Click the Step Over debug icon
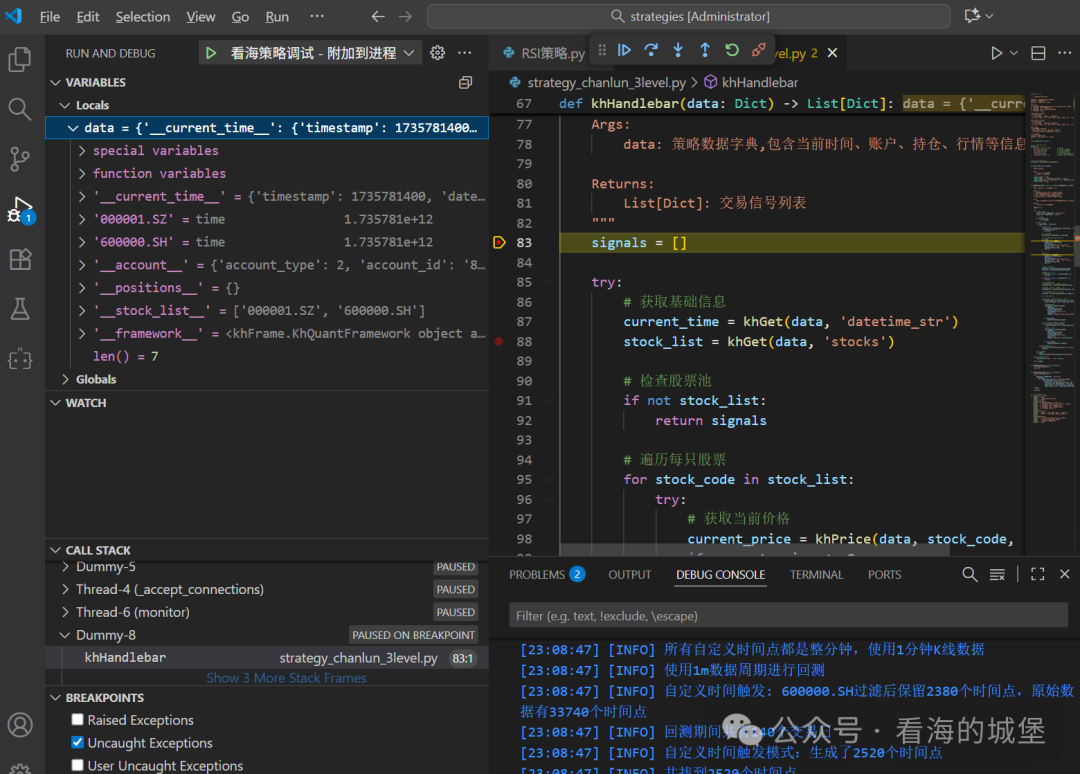 (x=651, y=50)
